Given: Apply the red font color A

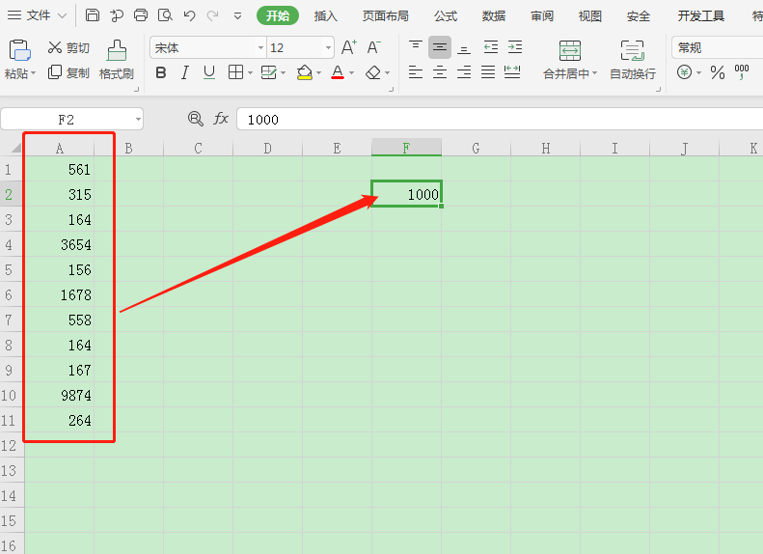Looking at the screenshot, I should click(337, 73).
